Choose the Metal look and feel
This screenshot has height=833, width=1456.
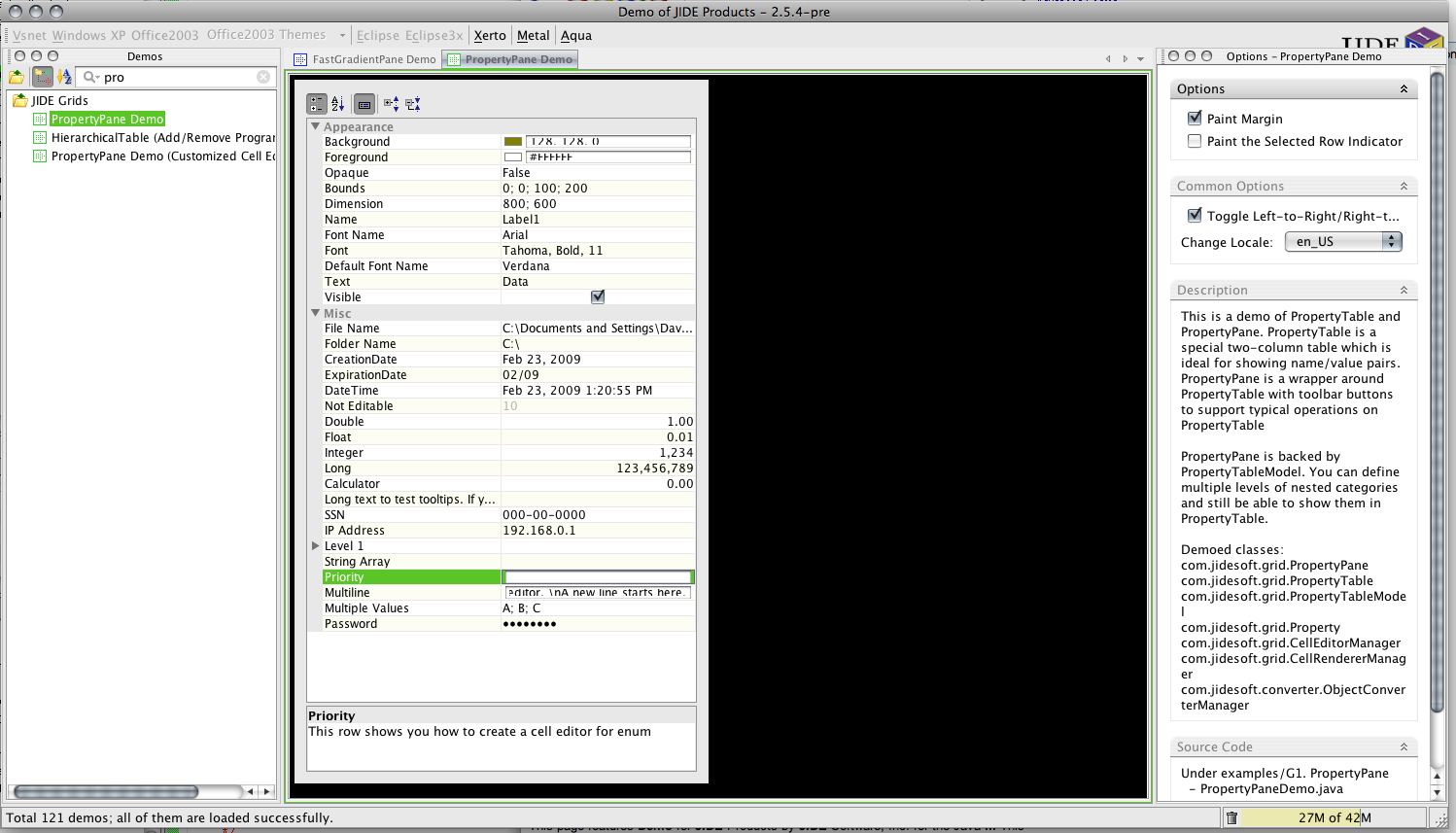(x=533, y=35)
